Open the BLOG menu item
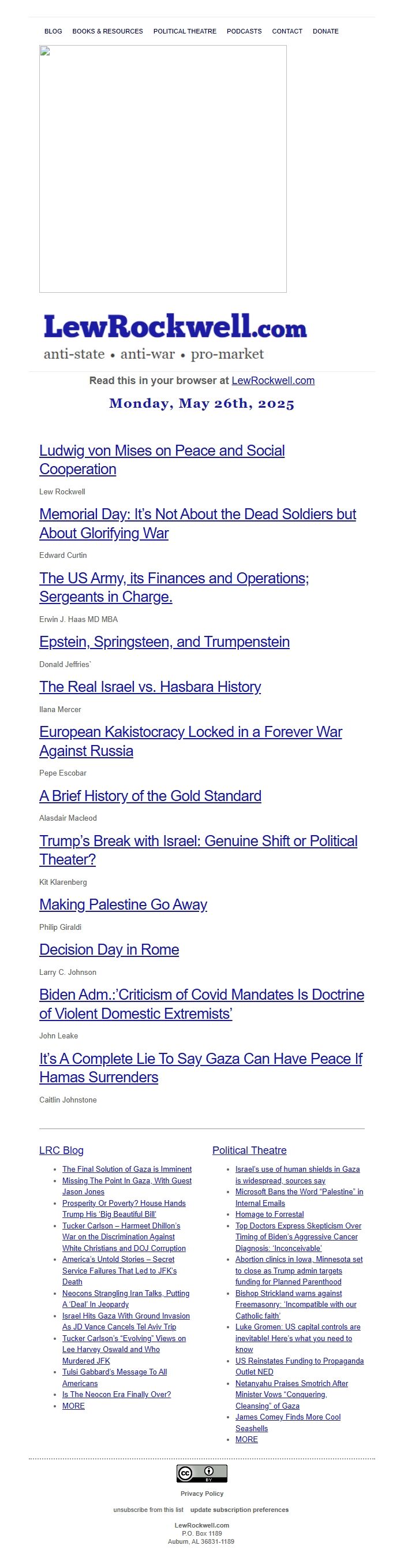This screenshot has height=1568, width=404. [53, 31]
